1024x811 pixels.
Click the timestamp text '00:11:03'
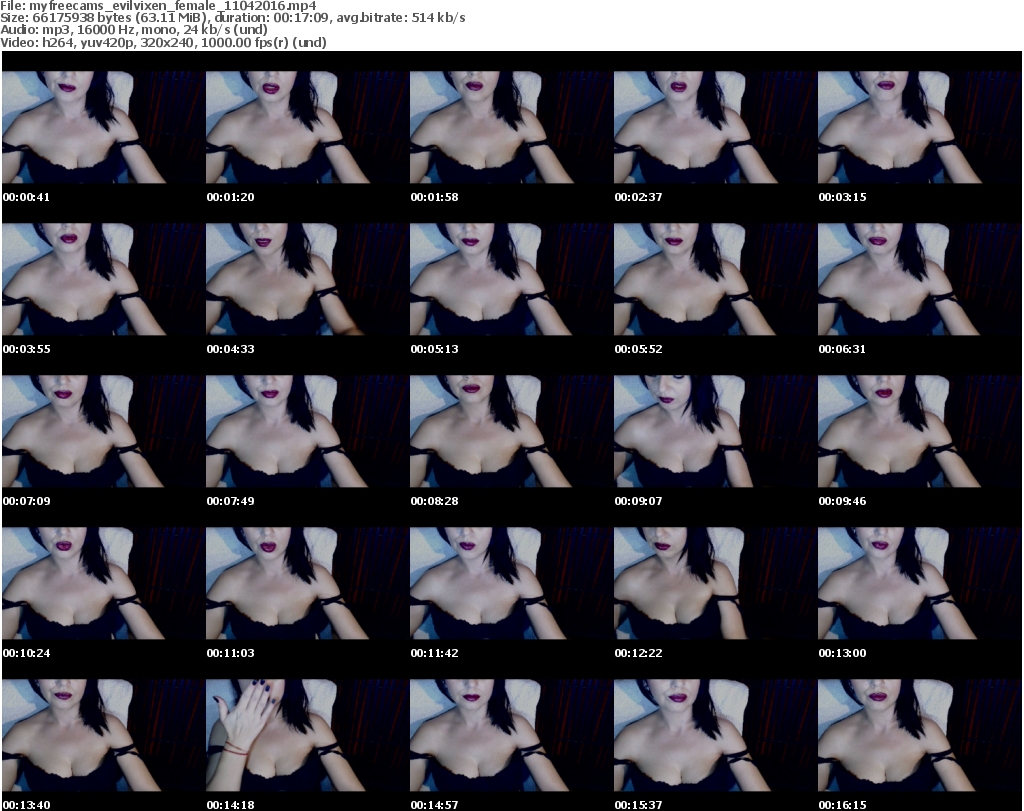(x=231, y=653)
